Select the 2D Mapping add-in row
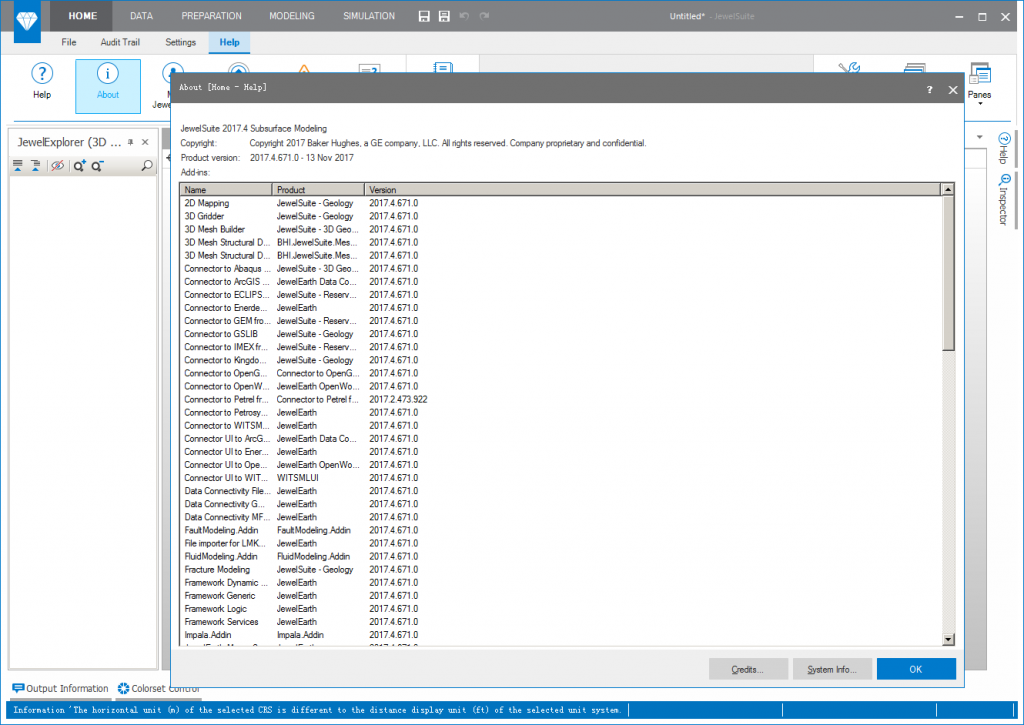Image resolution: width=1024 pixels, height=725 pixels. 561,203
